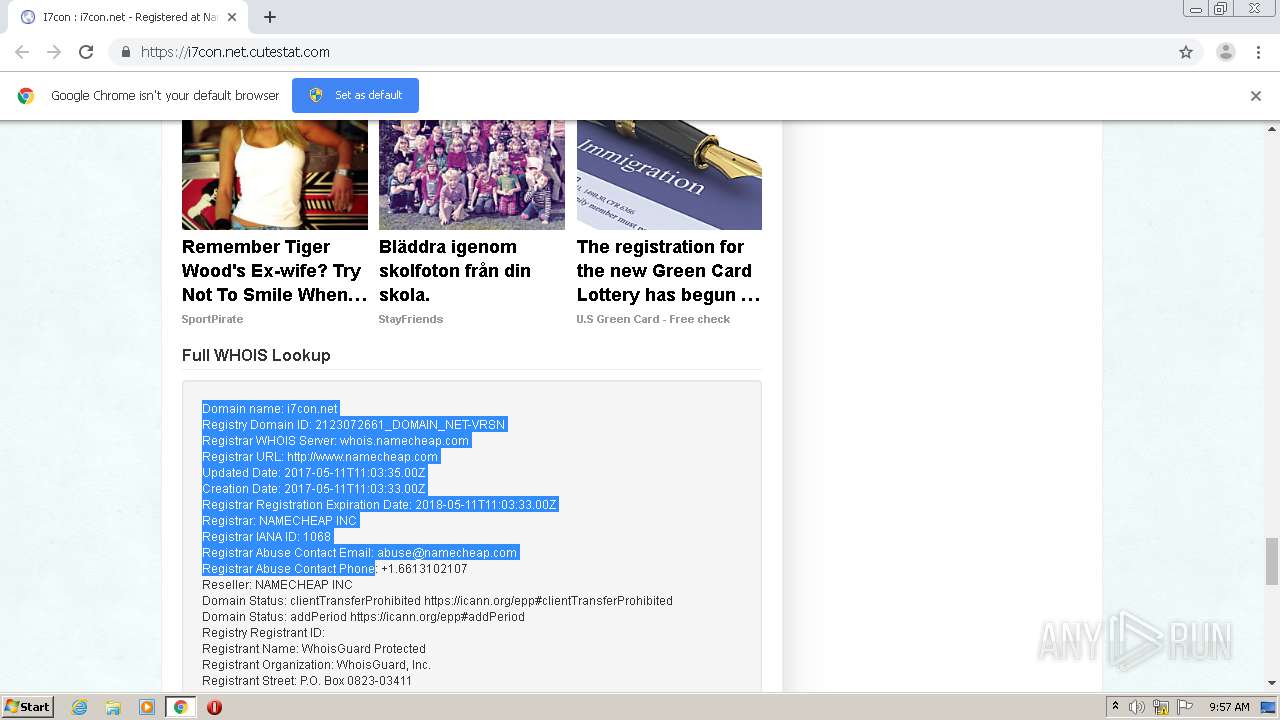The height and width of the screenshot is (720, 1280).
Task: Click the browser forward arrow
Action: (54, 52)
